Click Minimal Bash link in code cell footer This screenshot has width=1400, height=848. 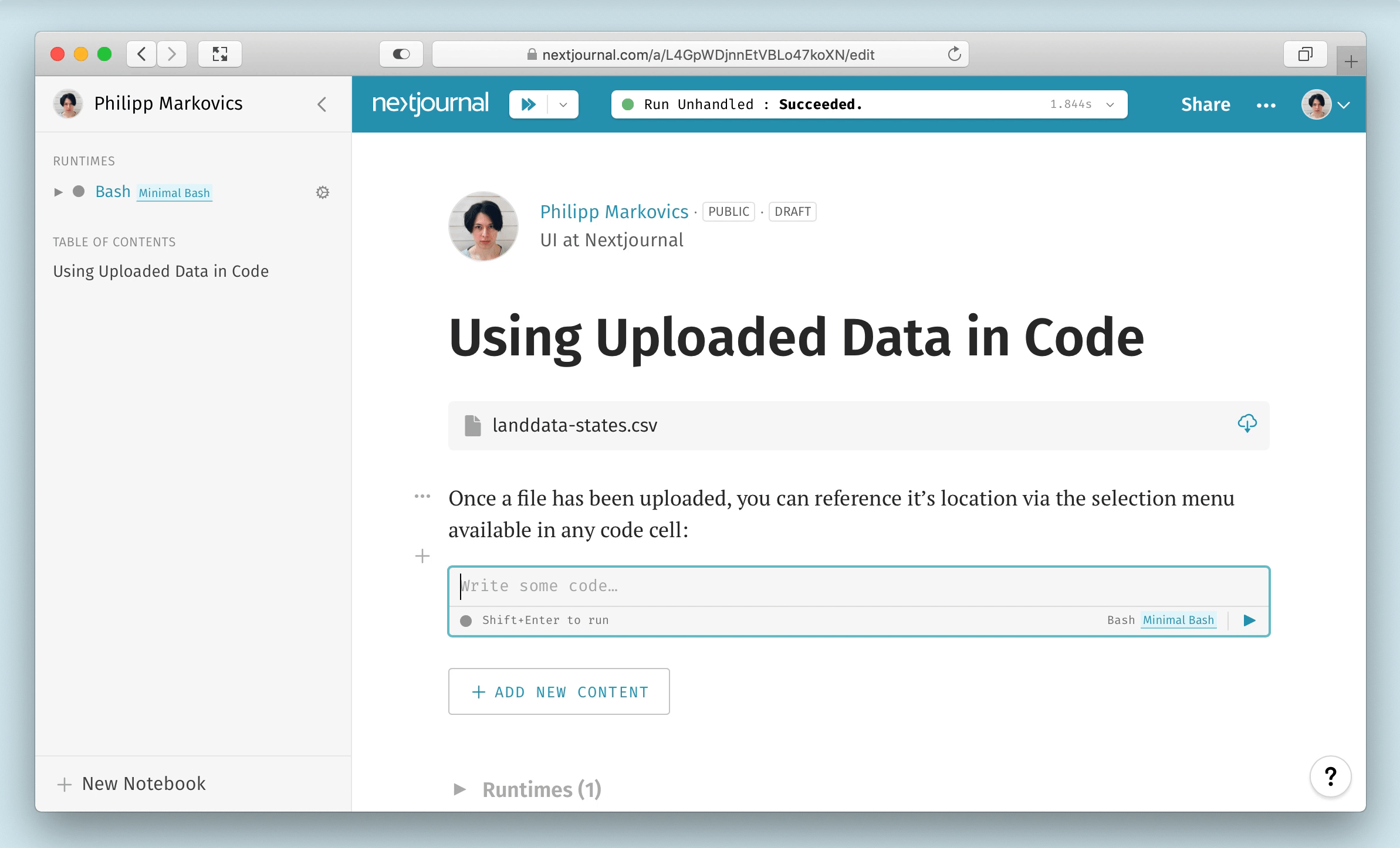coord(1178,620)
